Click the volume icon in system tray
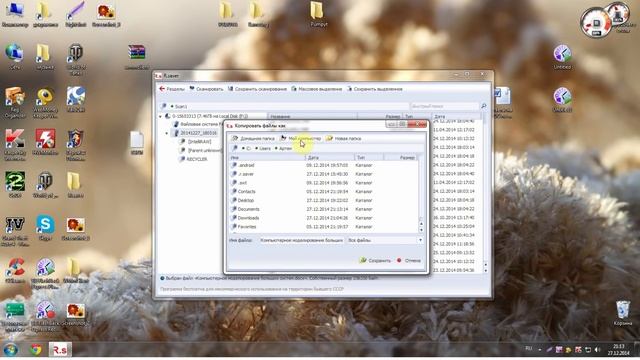The height and width of the screenshot is (360, 640). point(598,350)
